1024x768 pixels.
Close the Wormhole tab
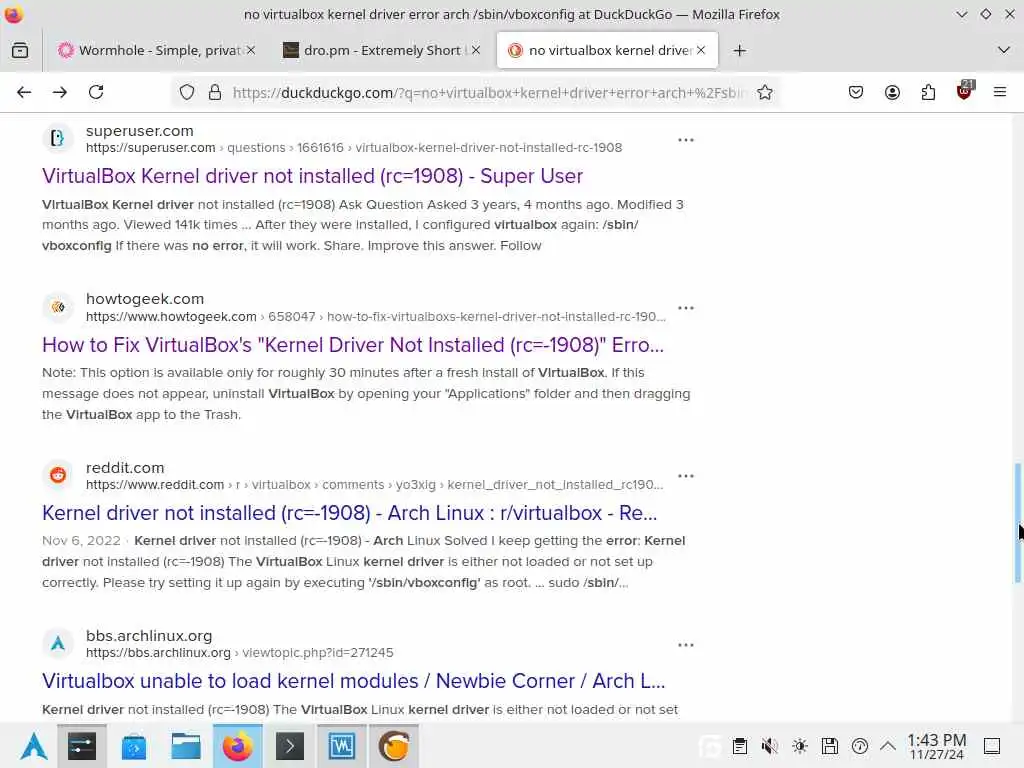pyautogui.click(x=251, y=50)
